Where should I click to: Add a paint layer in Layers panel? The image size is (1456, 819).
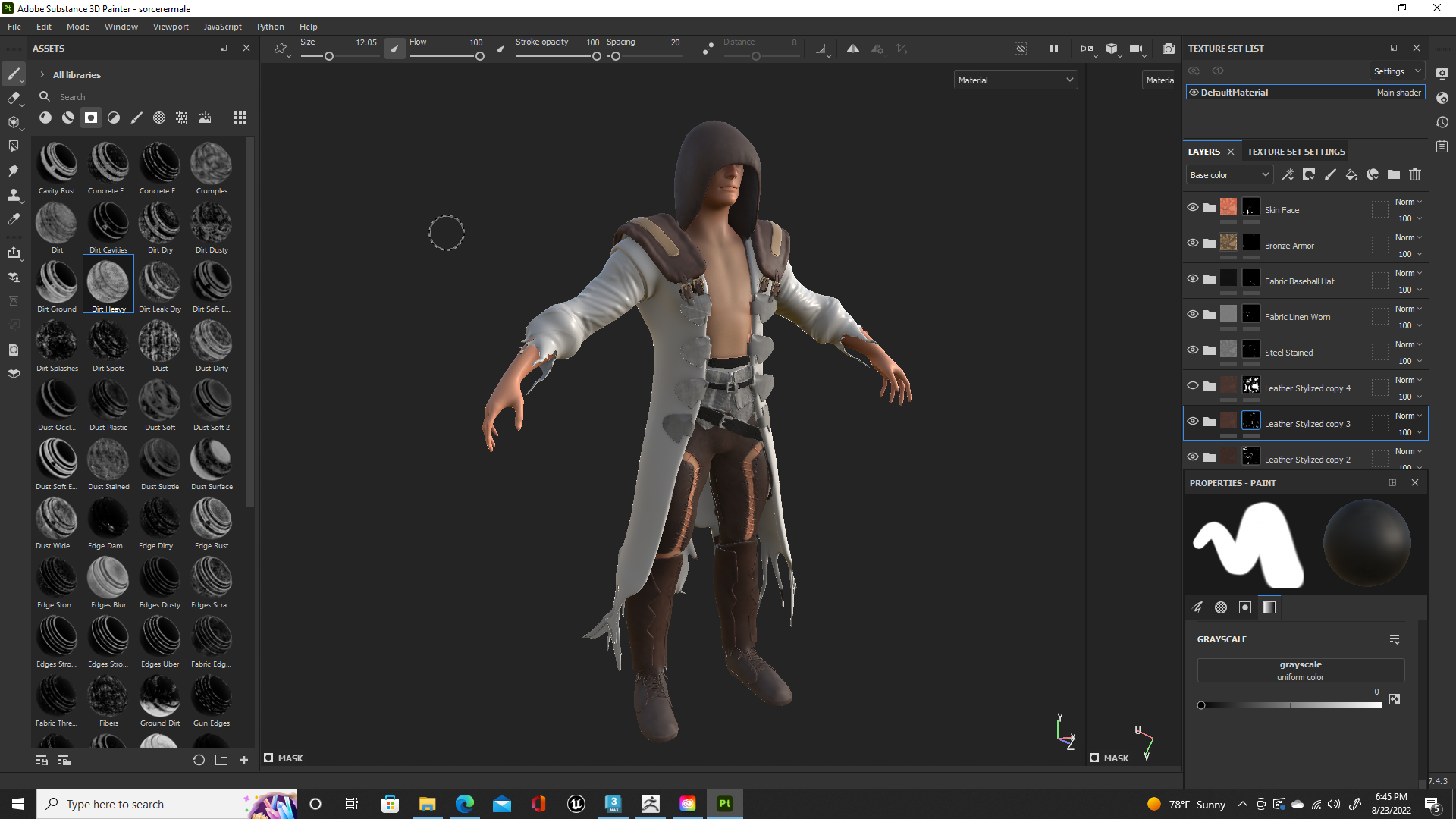coord(1330,175)
